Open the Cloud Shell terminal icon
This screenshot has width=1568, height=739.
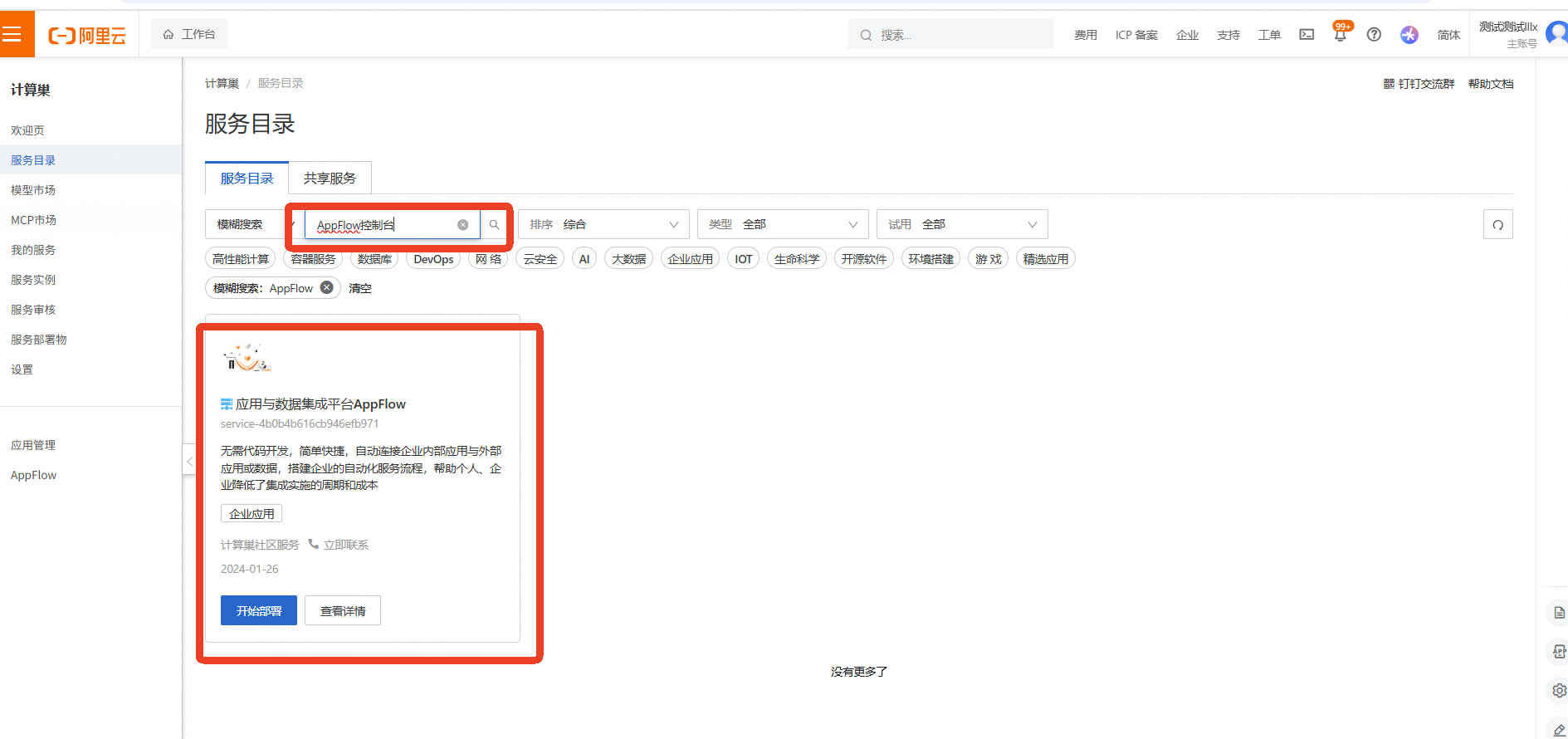1307,35
